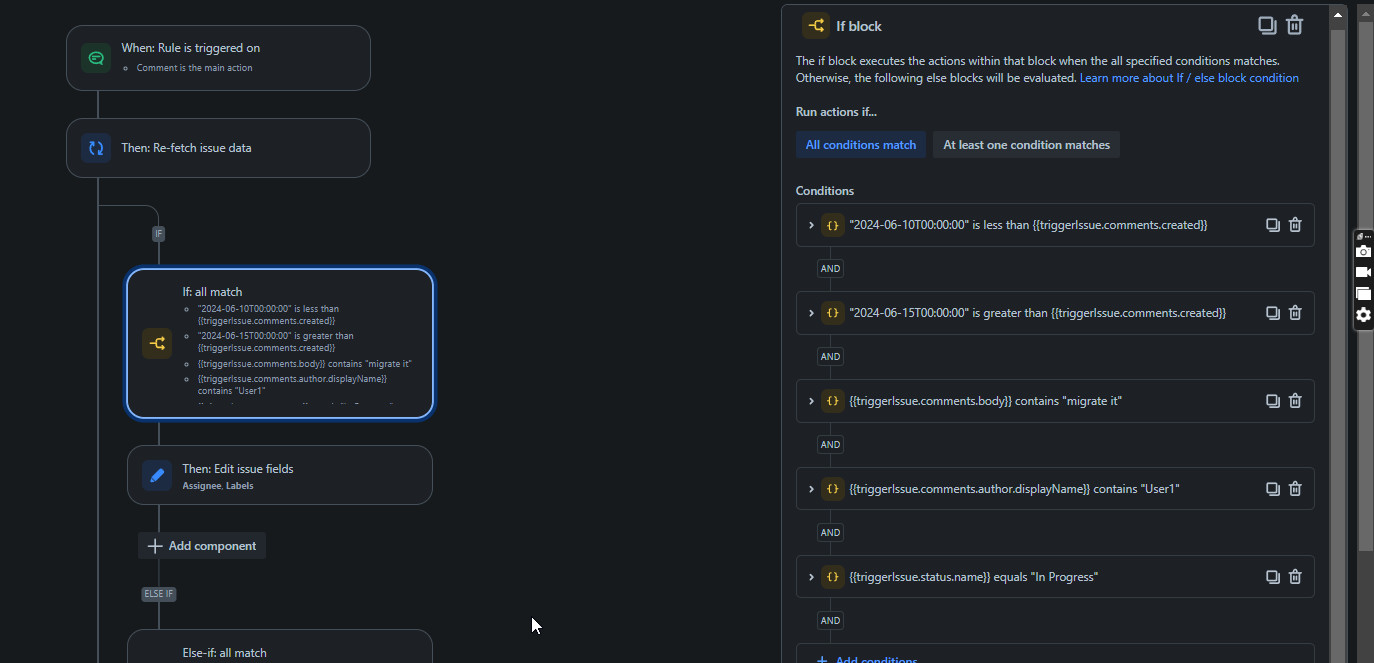Delete the 'migrate it' body condition
Image resolution: width=1374 pixels, height=663 pixels.
pyautogui.click(x=1295, y=401)
